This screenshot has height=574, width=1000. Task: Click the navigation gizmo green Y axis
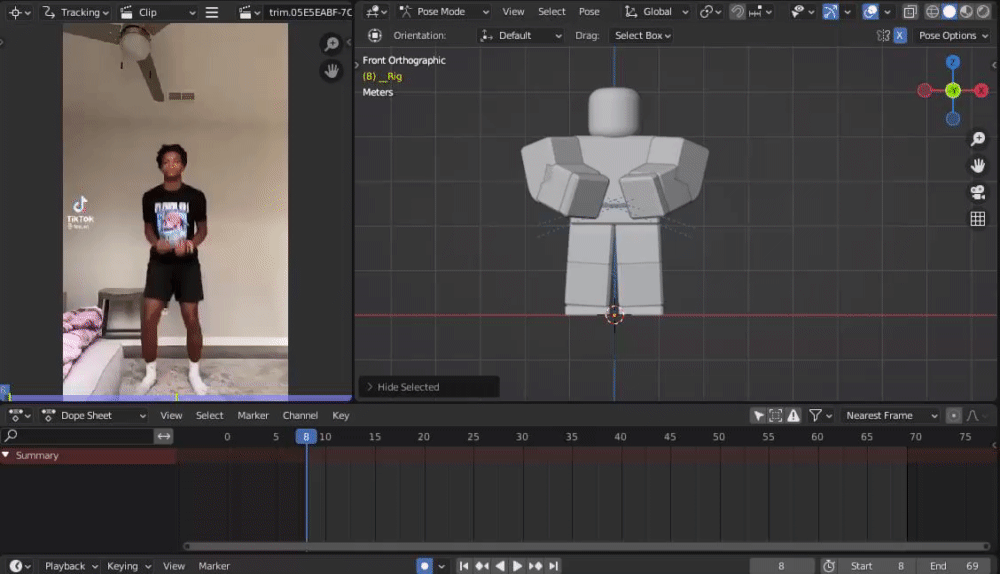click(953, 91)
